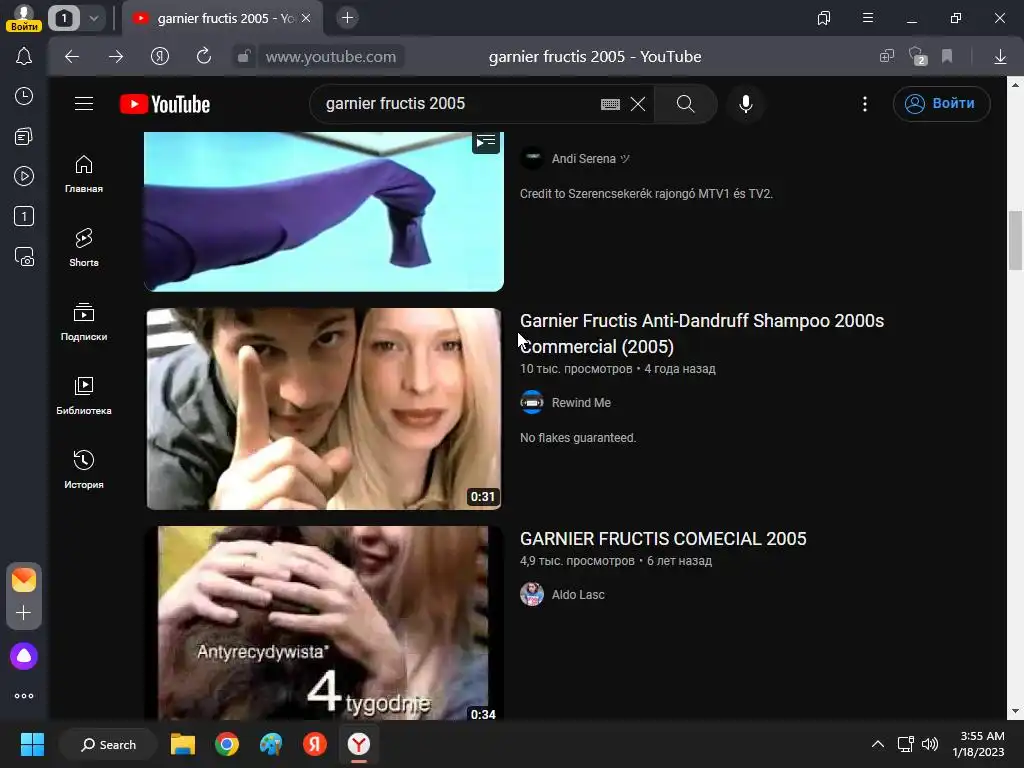The image size is (1024, 768).
Task: Open browser downloads arrow
Action: [1000, 57]
